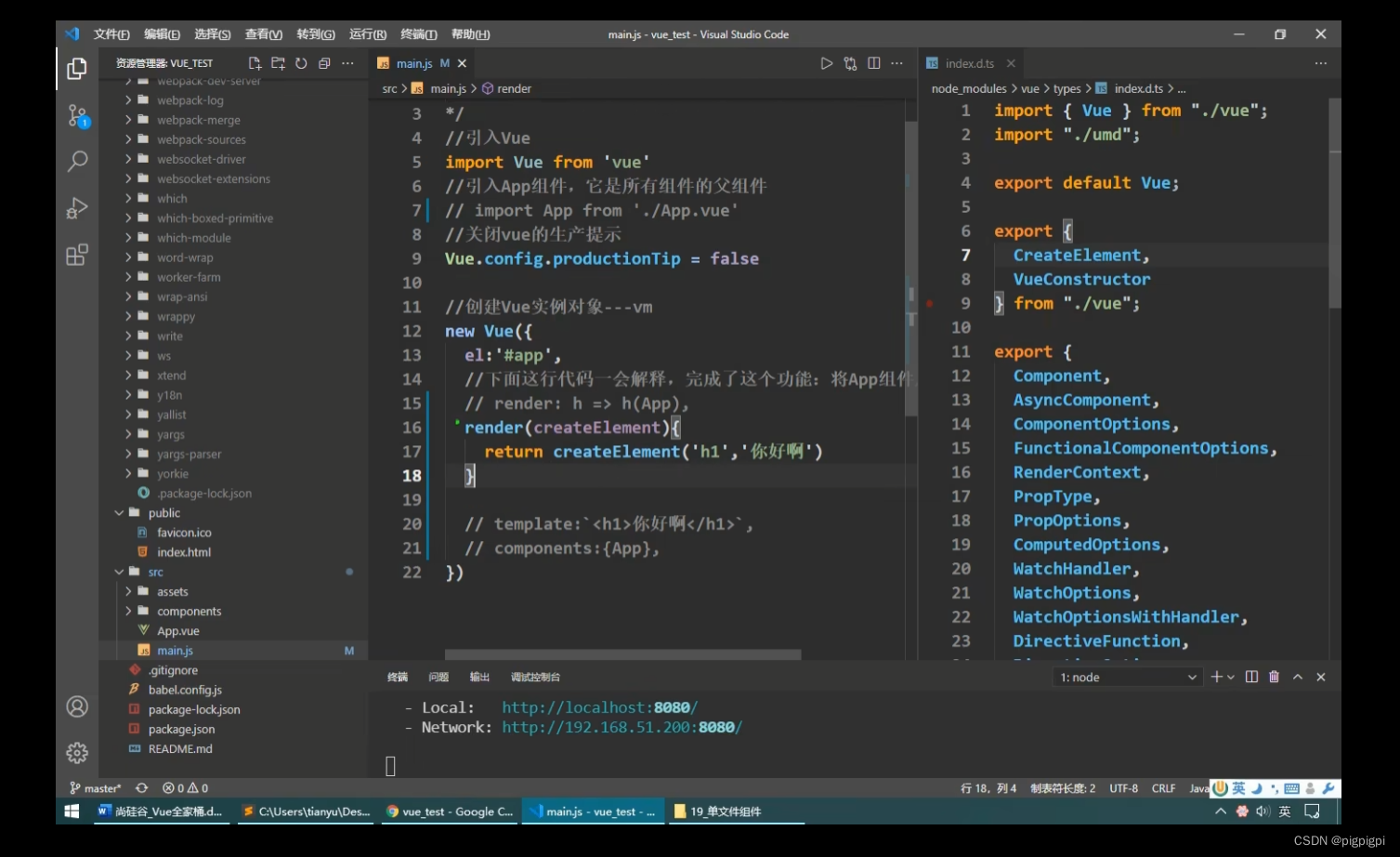Open Accounts menu in activity bar
1400x857 pixels.
[77, 706]
